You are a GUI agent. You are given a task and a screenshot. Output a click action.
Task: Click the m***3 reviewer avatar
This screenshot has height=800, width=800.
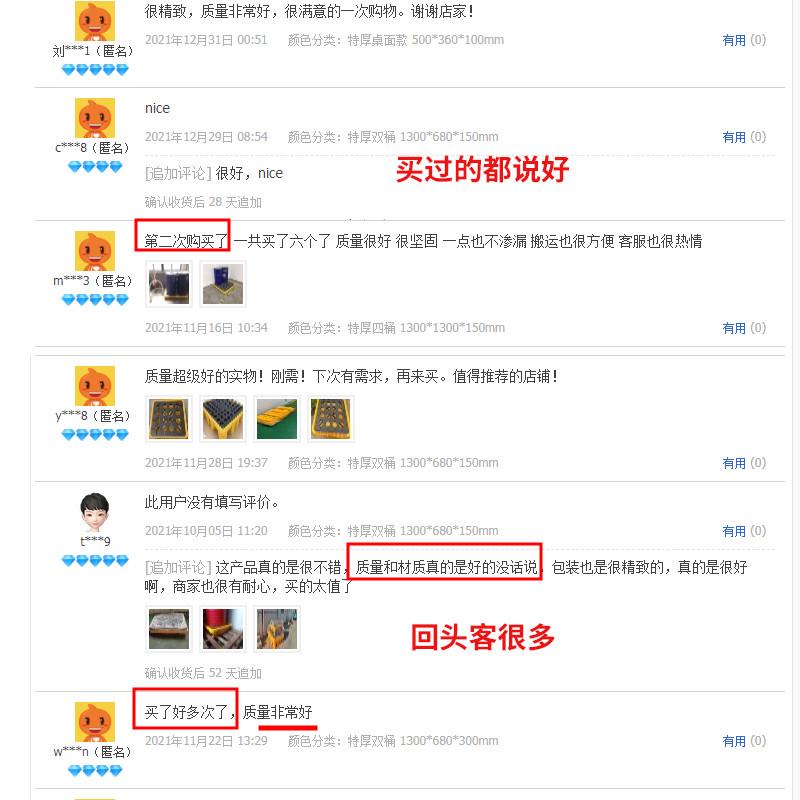[95, 251]
